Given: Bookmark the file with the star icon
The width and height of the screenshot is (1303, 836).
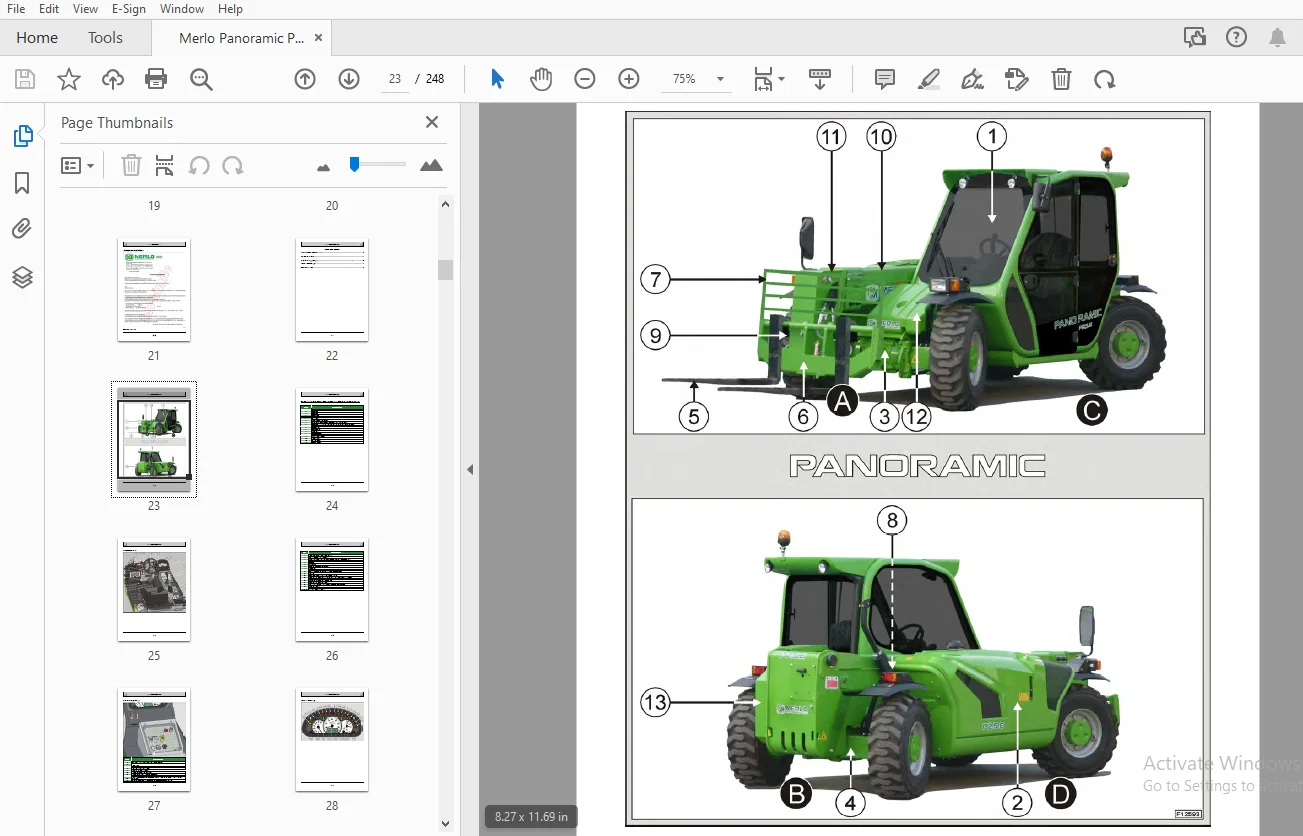Looking at the screenshot, I should point(69,80).
